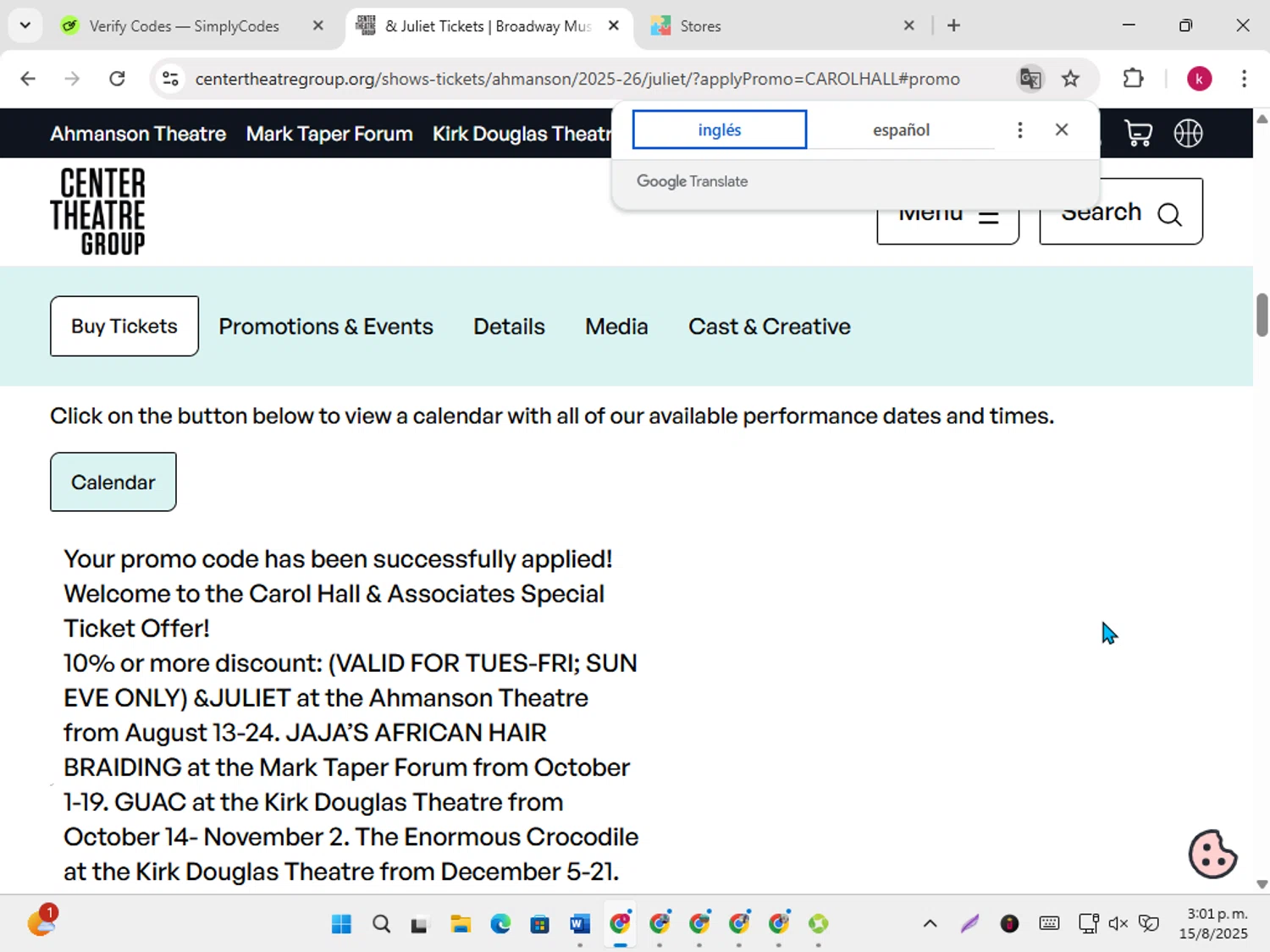
Task: Click the browser forward arrow
Action: (x=72, y=79)
